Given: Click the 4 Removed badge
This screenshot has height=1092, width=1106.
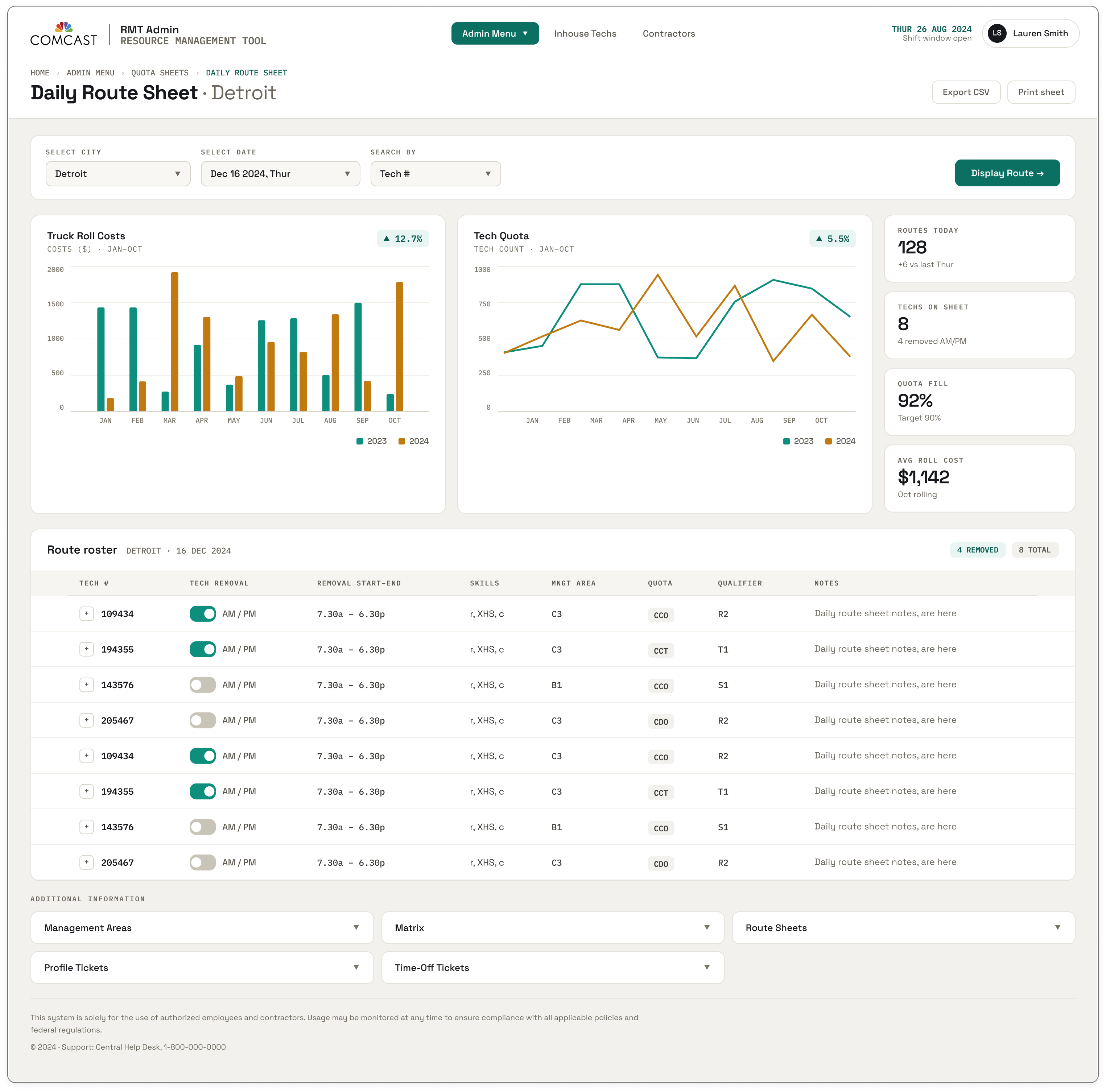Looking at the screenshot, I should click(977, 549).
